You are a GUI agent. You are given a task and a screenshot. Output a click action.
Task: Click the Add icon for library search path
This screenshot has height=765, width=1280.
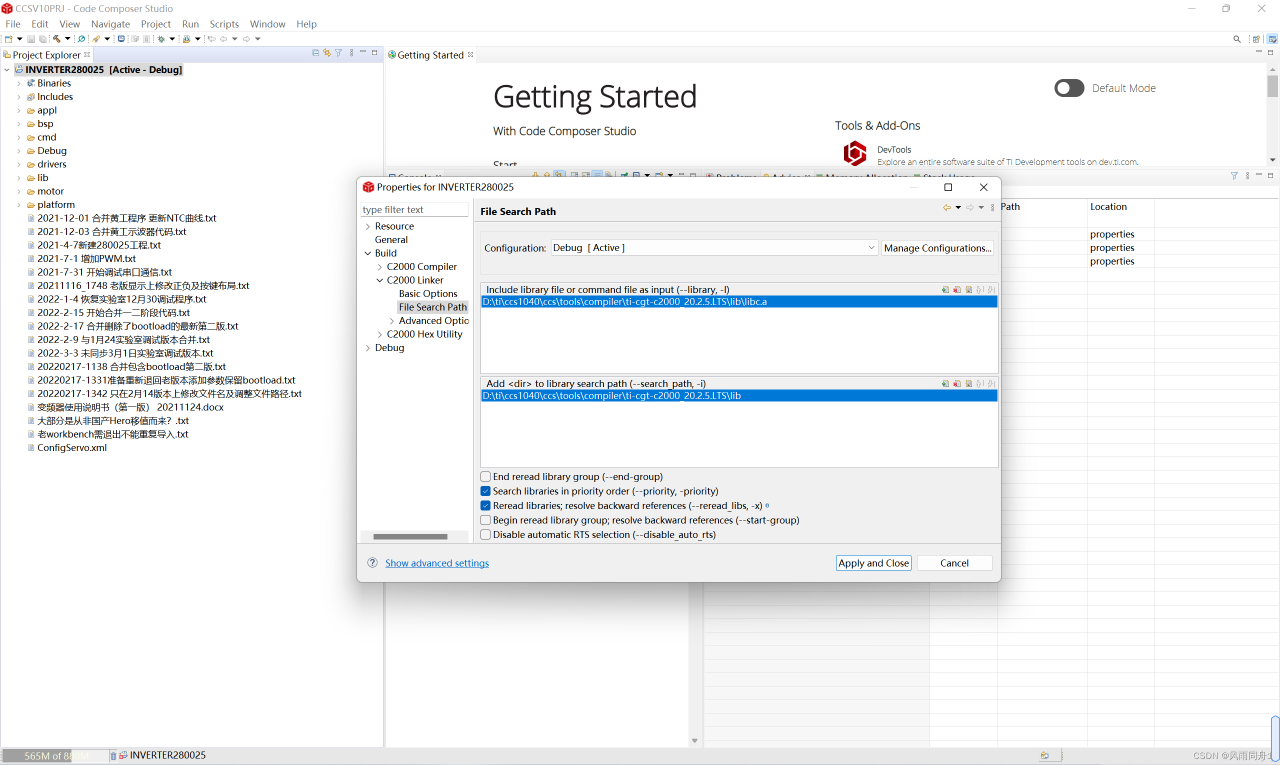(x=945, y=384)
